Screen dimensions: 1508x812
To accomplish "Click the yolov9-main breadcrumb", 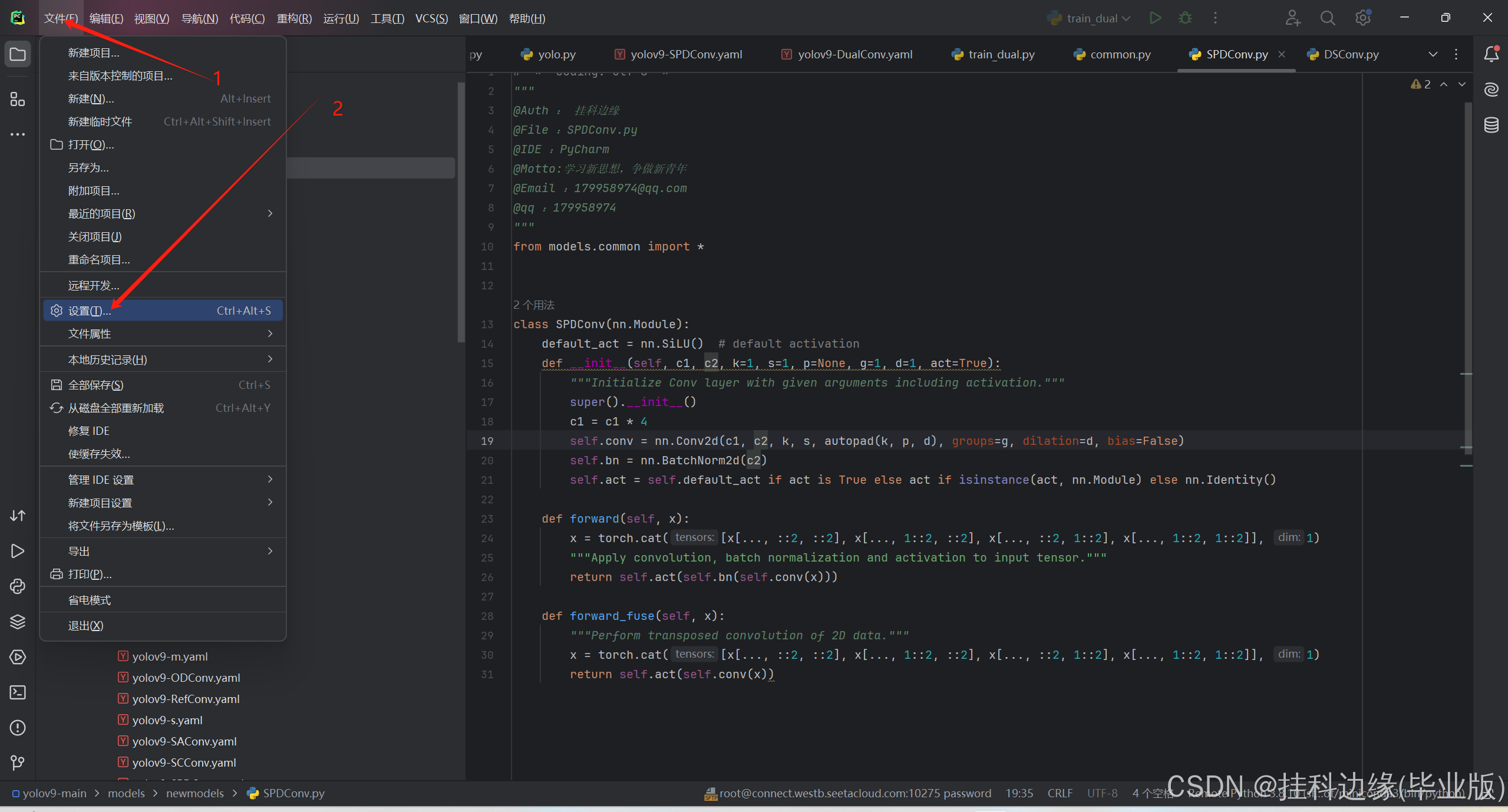I will tap(50, 793).
